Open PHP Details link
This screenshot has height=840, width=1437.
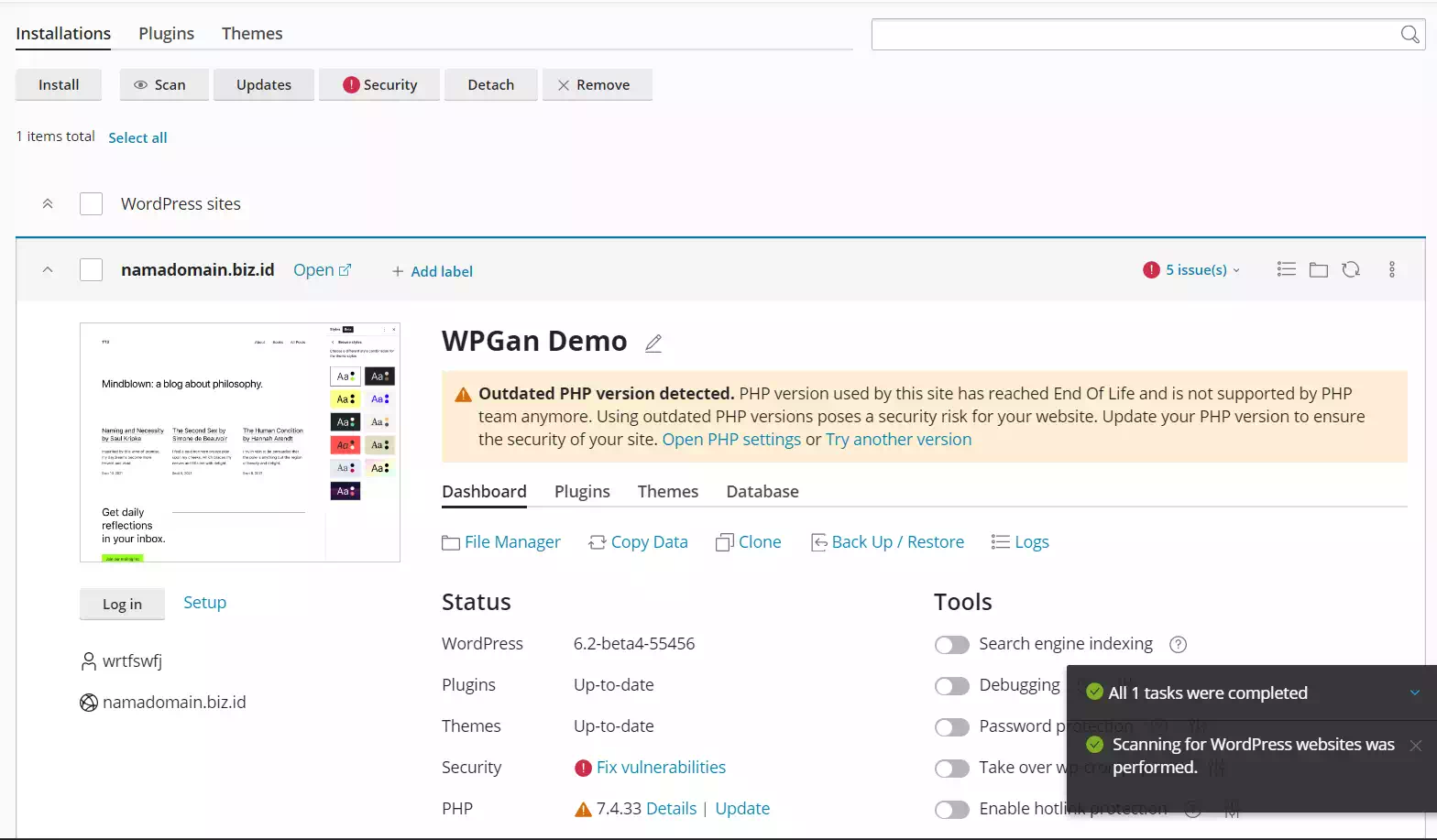click(x=672, y=809)
